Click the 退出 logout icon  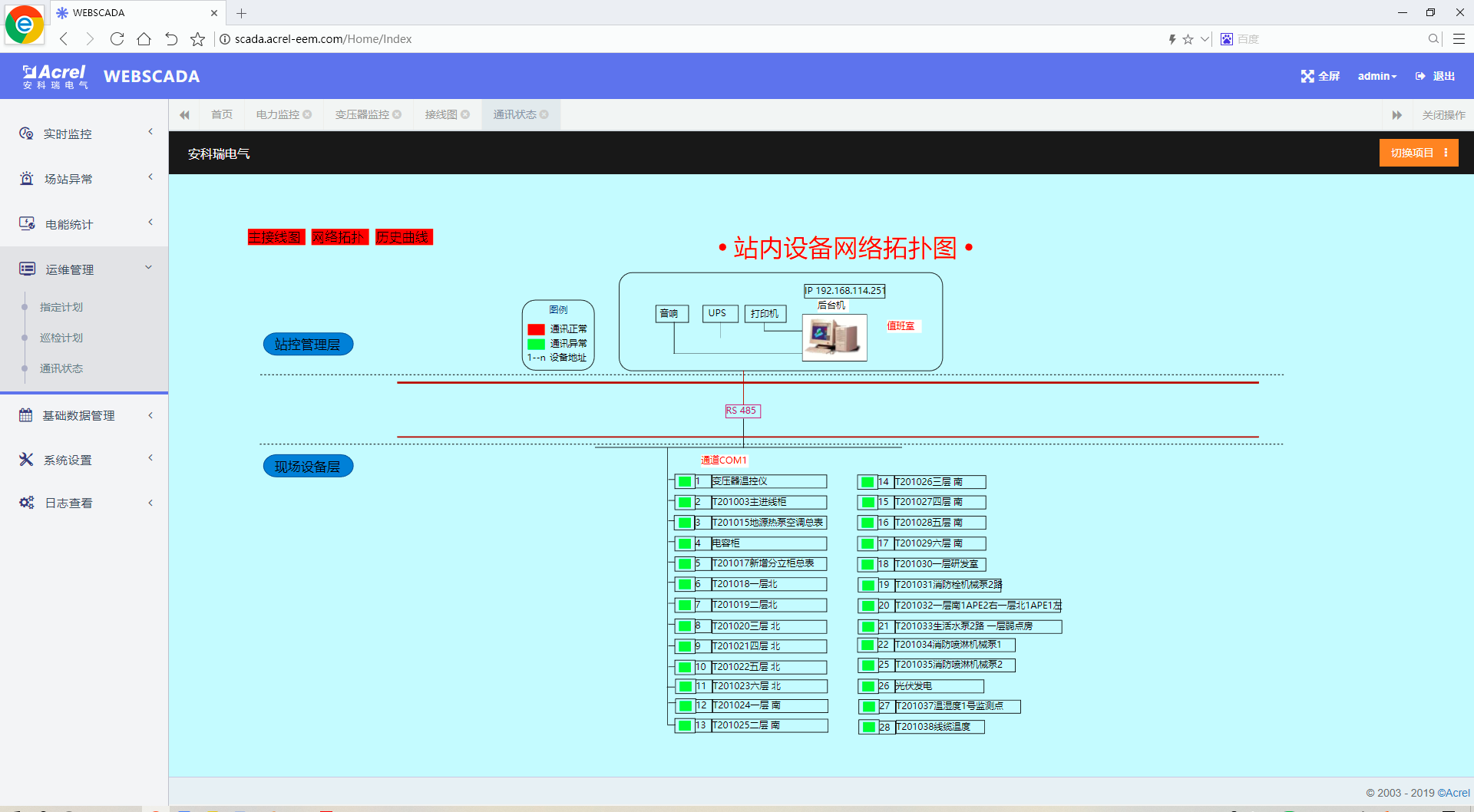(x=1419, y=76)
